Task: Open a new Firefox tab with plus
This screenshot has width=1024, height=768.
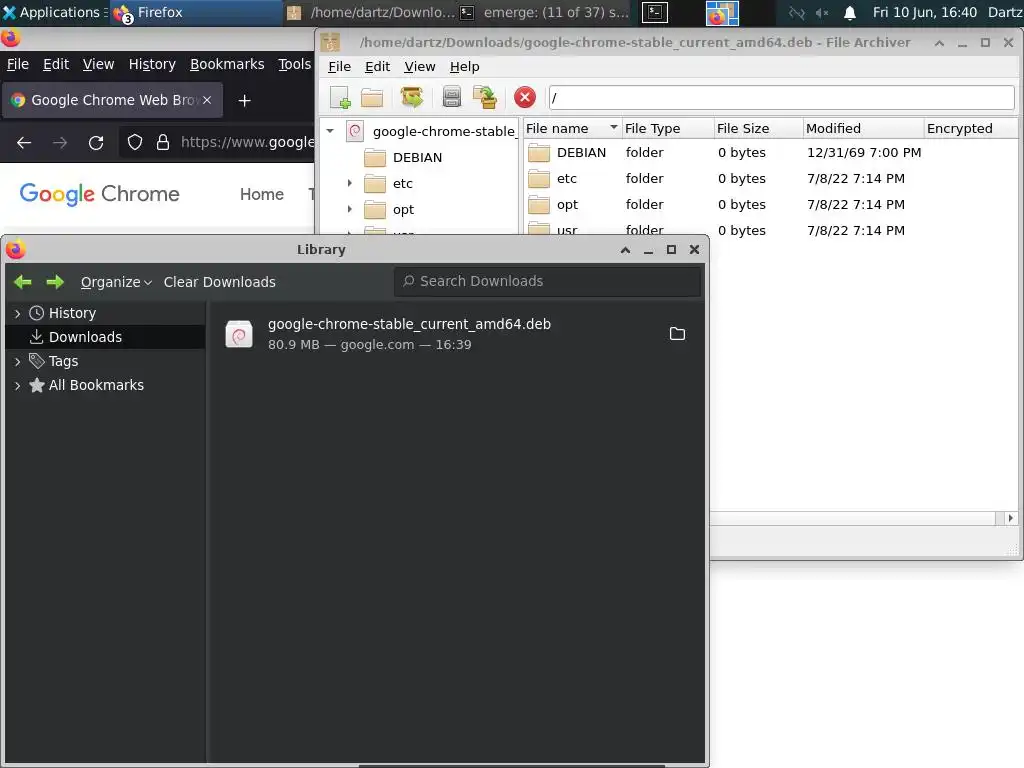Action: (x=244, y=101)
